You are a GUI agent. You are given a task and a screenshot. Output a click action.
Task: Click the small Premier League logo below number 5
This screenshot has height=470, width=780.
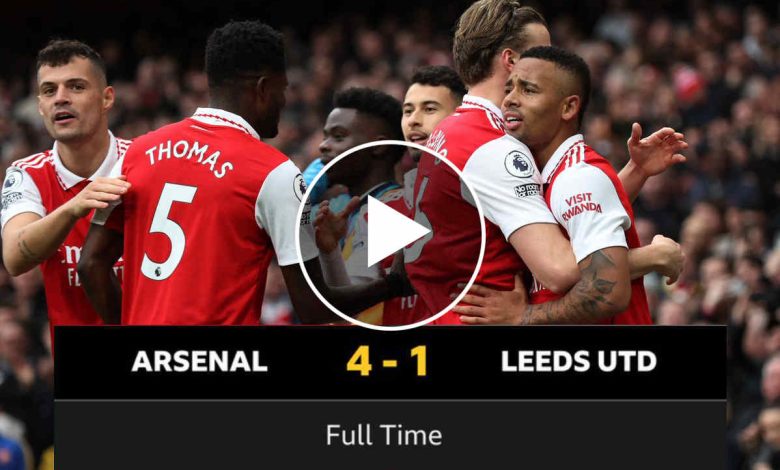[x=158, y=271]
